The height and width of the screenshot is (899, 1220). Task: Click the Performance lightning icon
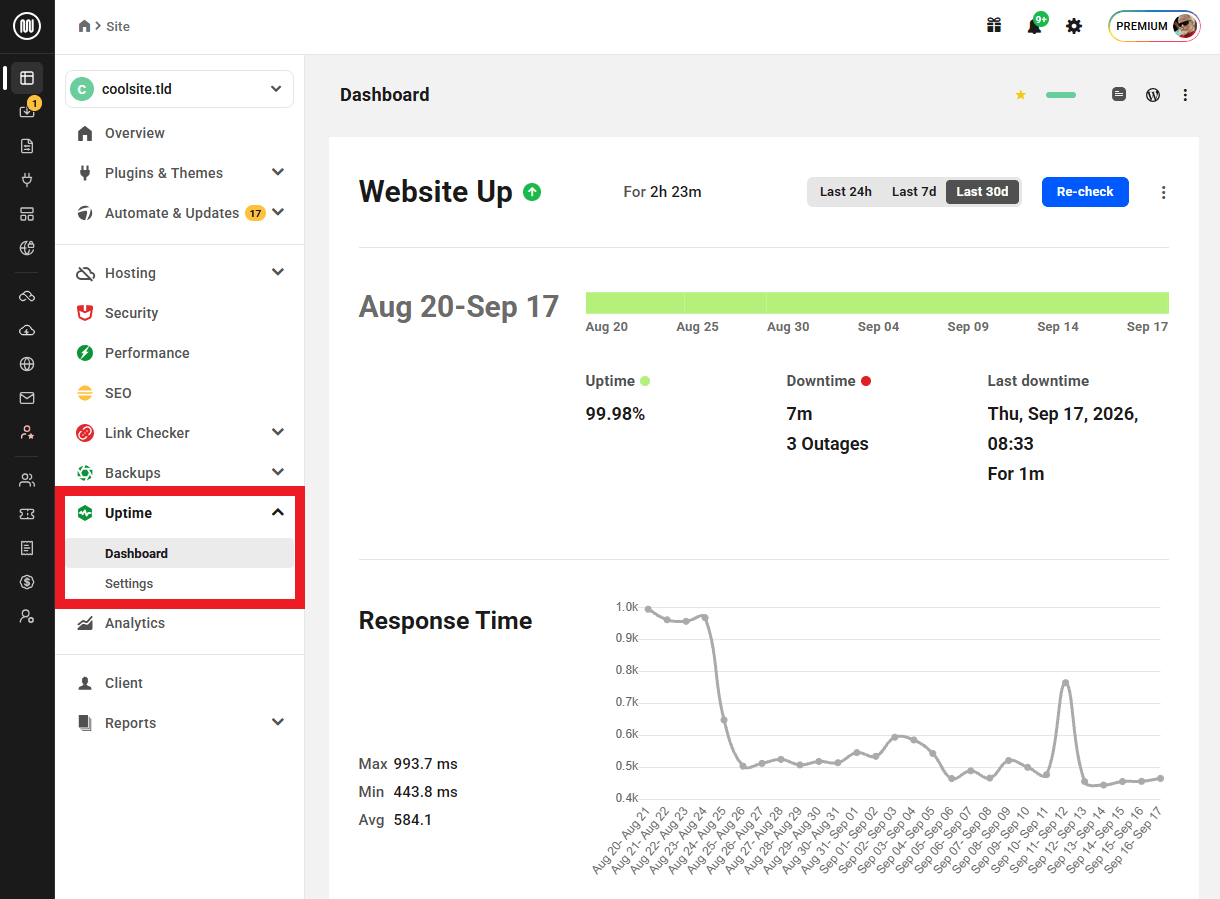(x=85, y=353)
